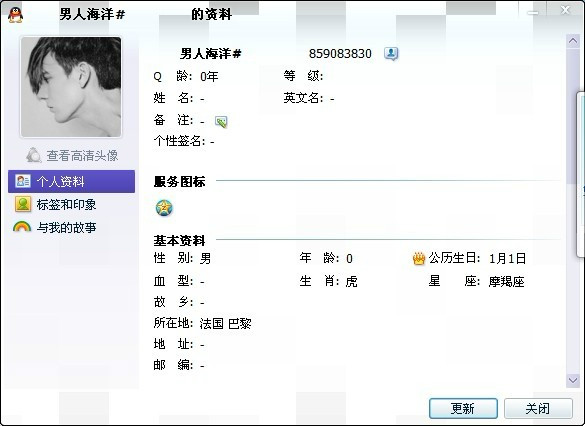Click the magnifier icon for 查看高清头像

34,155
